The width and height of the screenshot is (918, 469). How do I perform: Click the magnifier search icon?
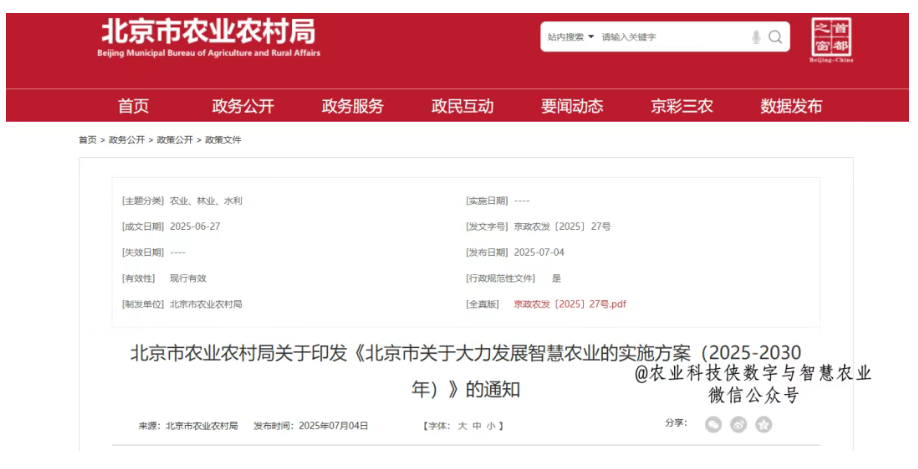coord(776,37)
